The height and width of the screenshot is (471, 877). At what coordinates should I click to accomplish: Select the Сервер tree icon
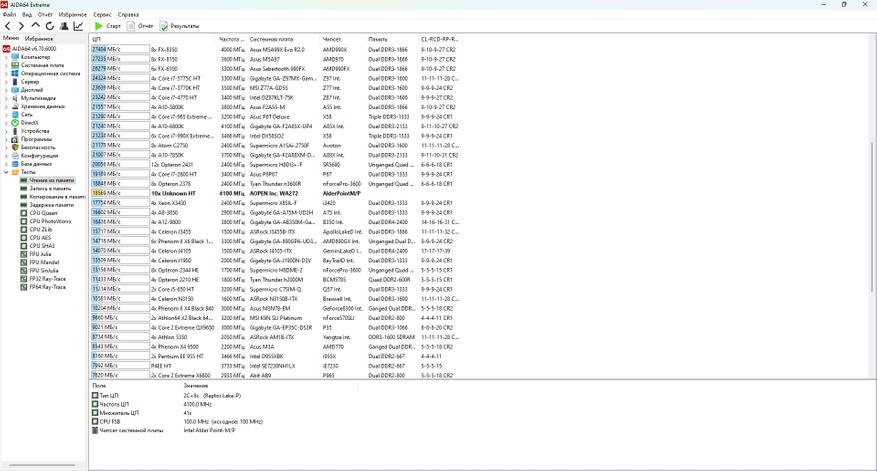click(x=15, y=82)
